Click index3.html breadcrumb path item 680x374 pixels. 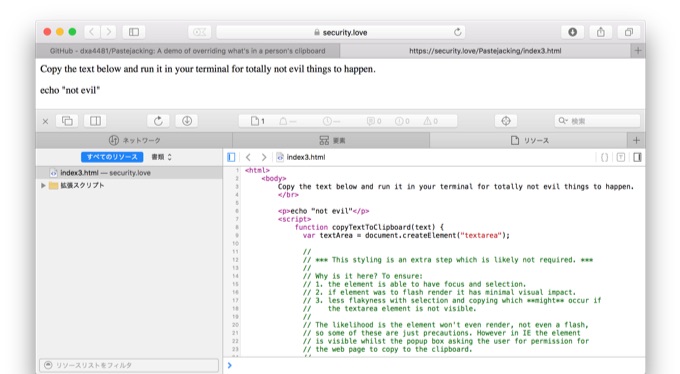click(x=301, y=157)
